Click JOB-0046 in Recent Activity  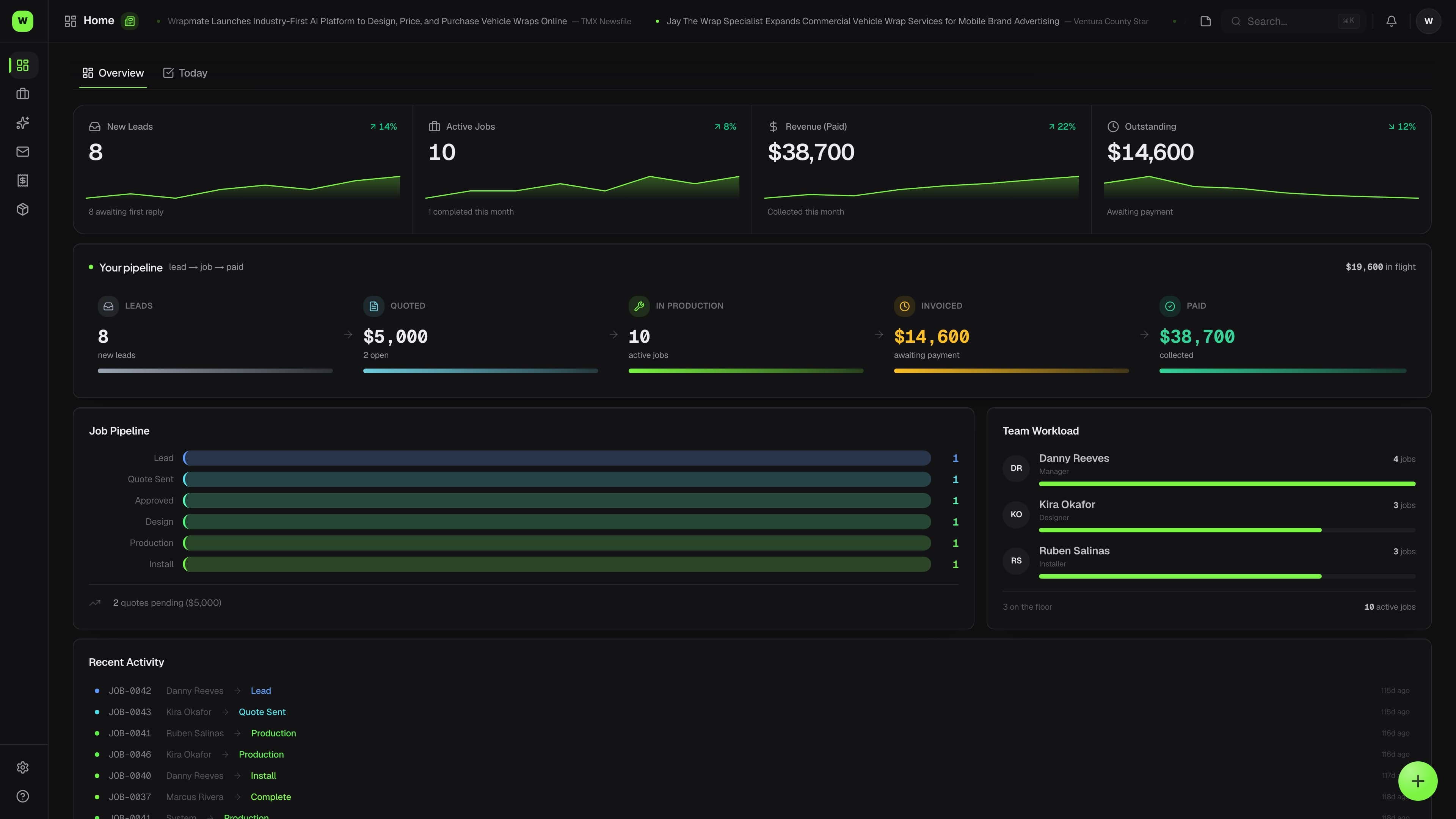(129, 755)
